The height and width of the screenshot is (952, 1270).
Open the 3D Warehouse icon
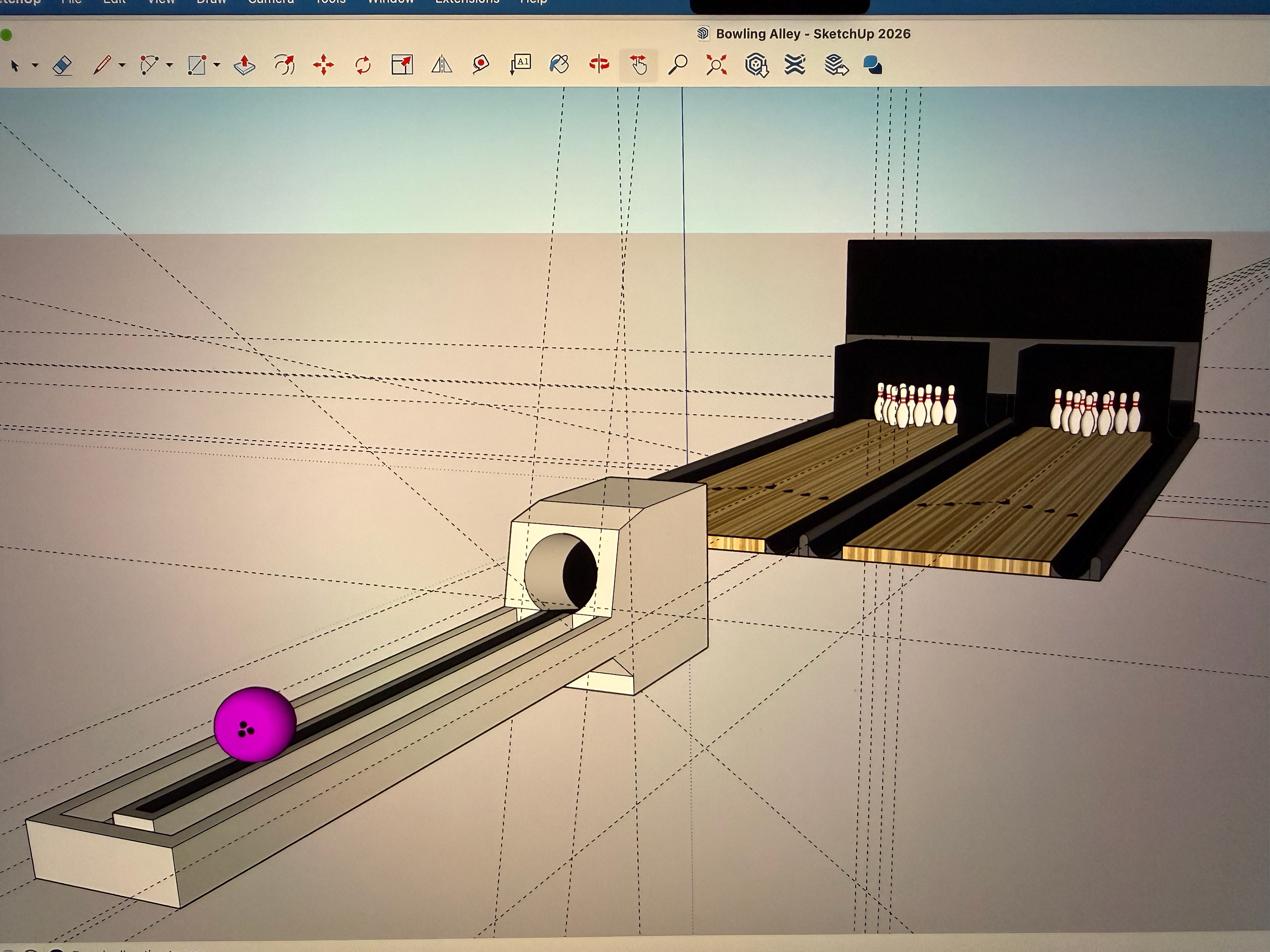click(756, 65)
